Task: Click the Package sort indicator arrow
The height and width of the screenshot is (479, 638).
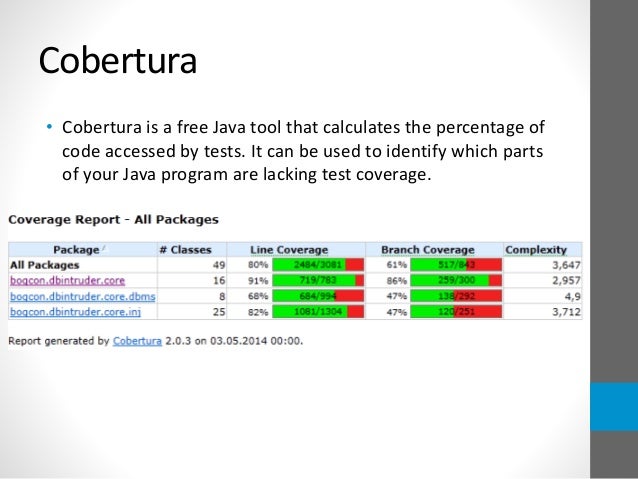Action: (x=104, y=248)
